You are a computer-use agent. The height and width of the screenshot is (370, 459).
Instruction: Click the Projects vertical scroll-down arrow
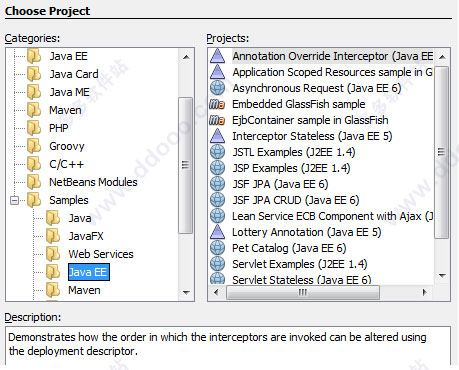[x=442, y=276]
